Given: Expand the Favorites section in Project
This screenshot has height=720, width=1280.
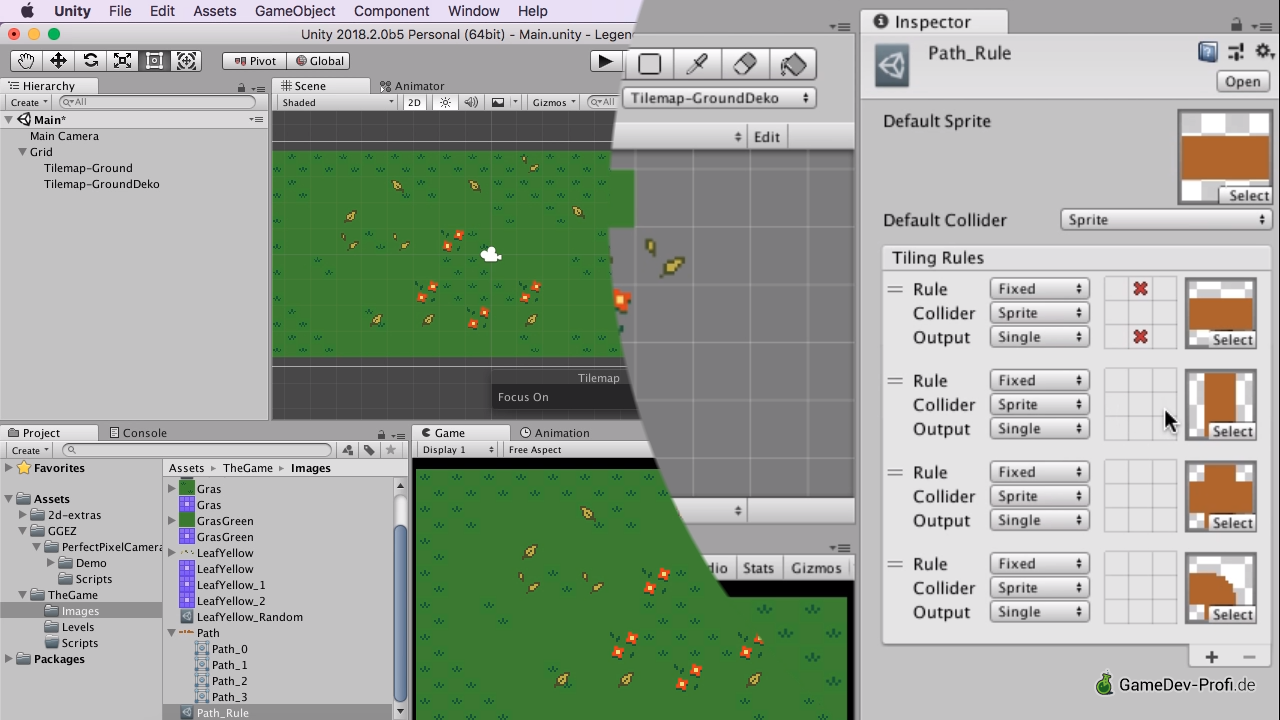Looking at the screenshot, I should (x=9, y=468).
